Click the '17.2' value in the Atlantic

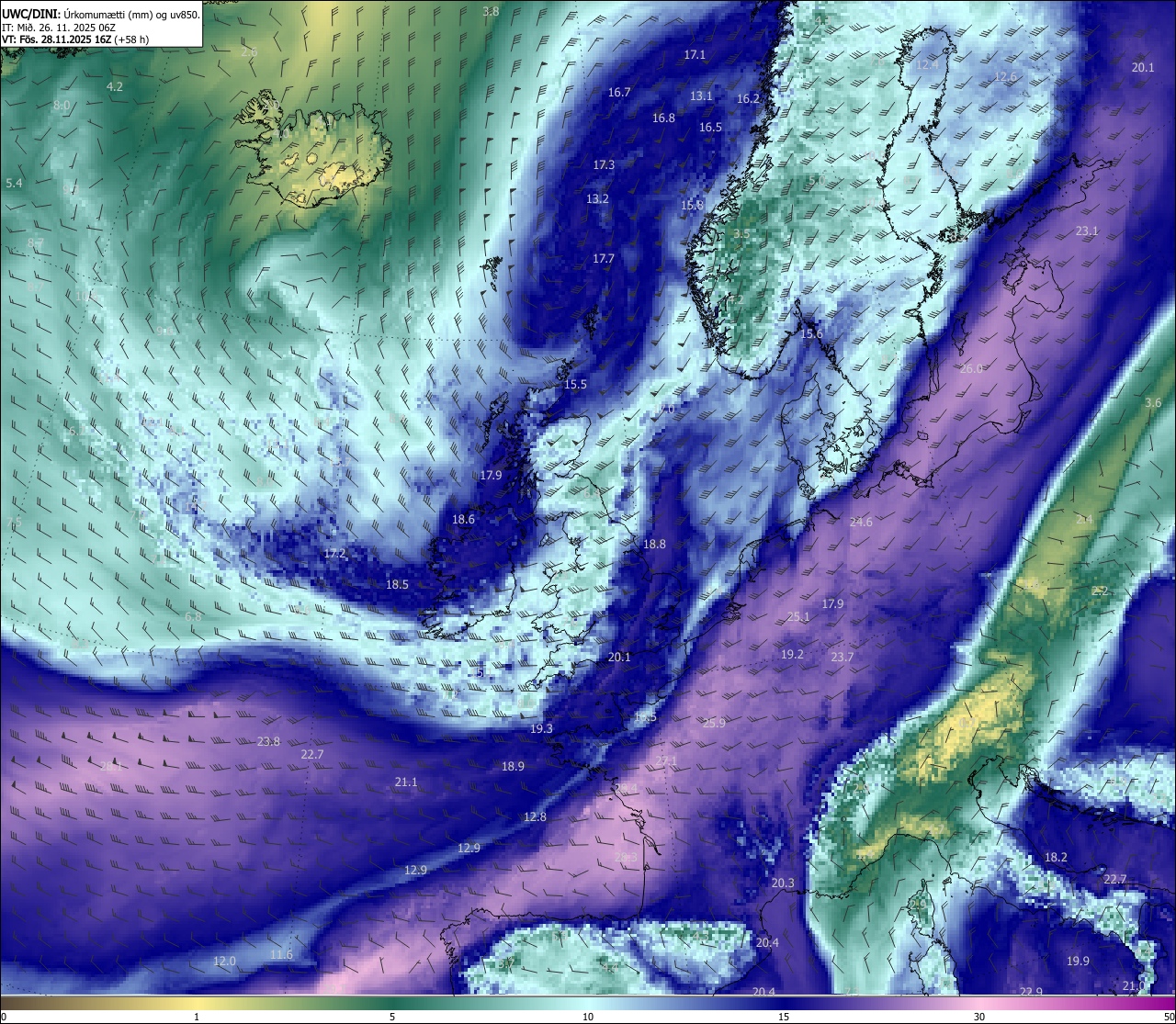335,554
